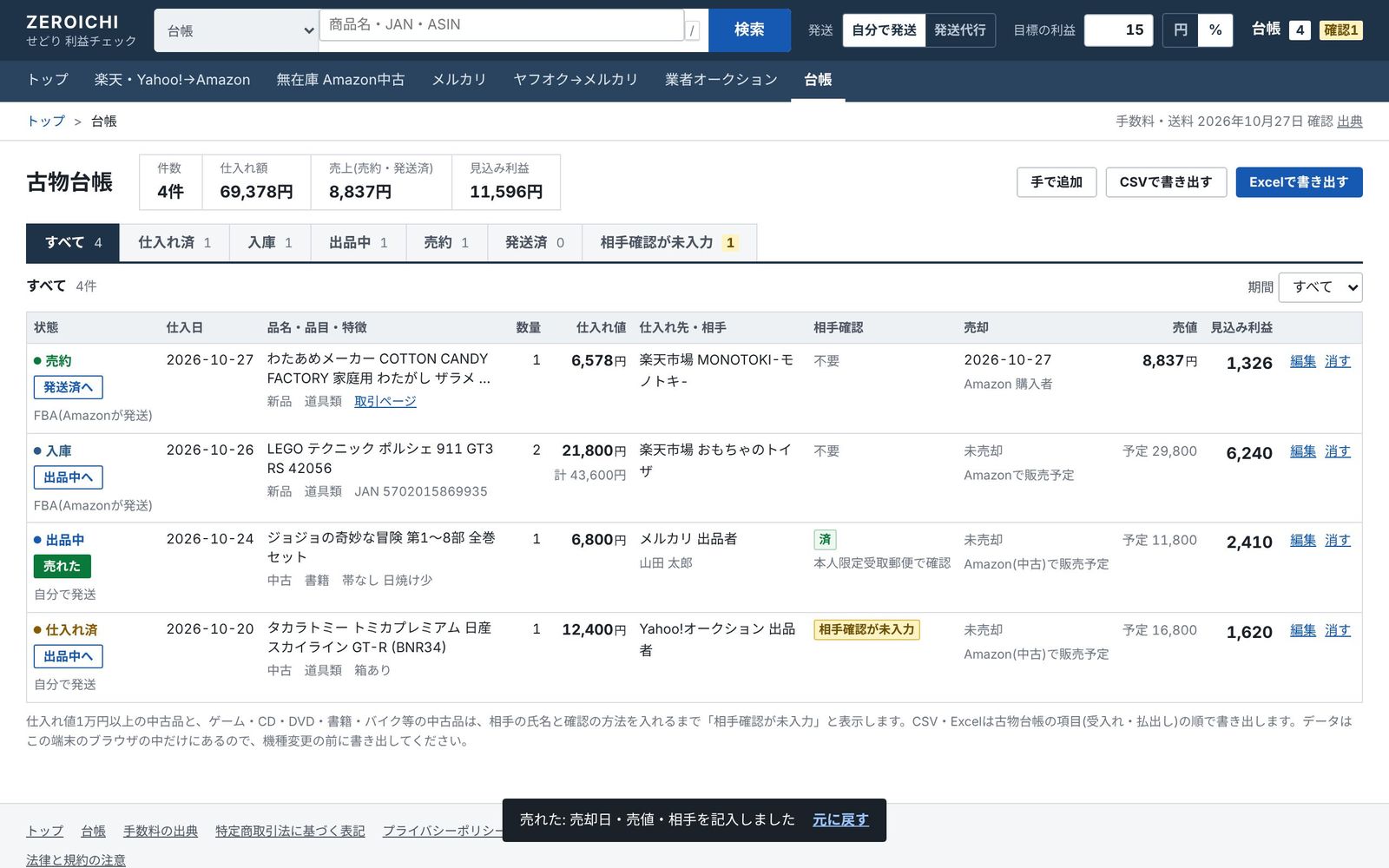Go to トップ in navigation bar
Image resolution: width=1389 pixels, height=868 pixels.
pos(48,80)
